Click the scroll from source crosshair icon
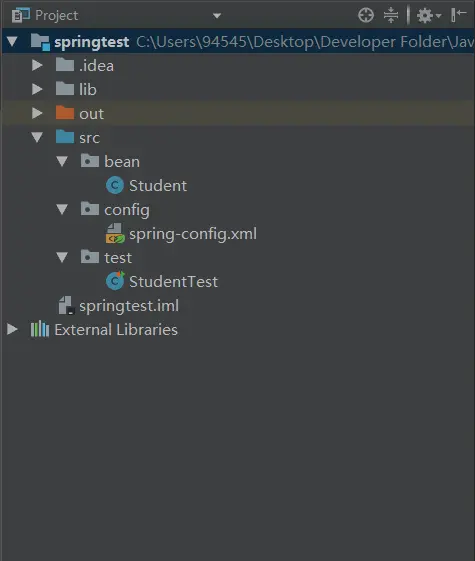 point(366,15)
